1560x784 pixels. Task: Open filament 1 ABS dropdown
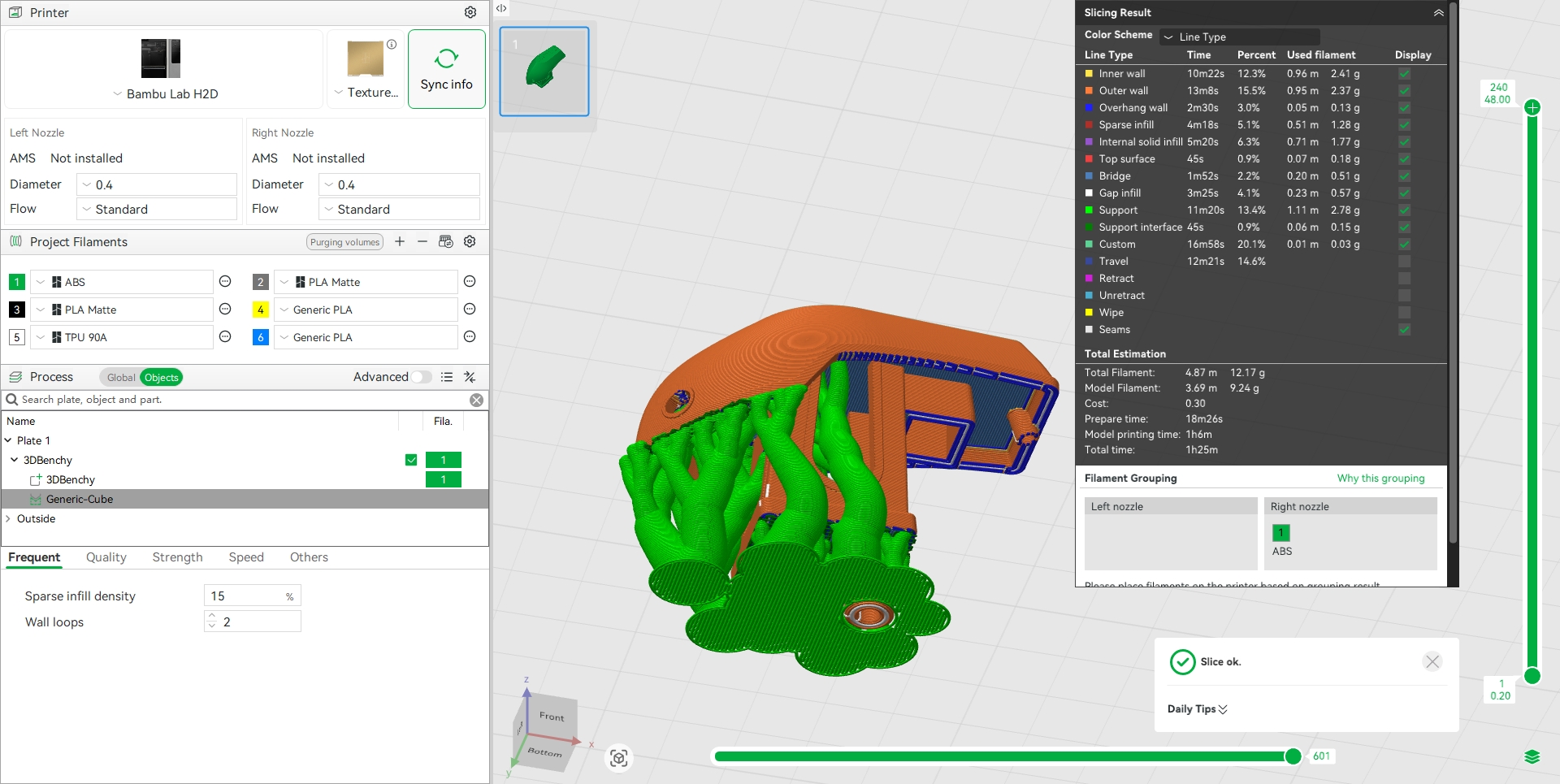click(x=122, y=282)
